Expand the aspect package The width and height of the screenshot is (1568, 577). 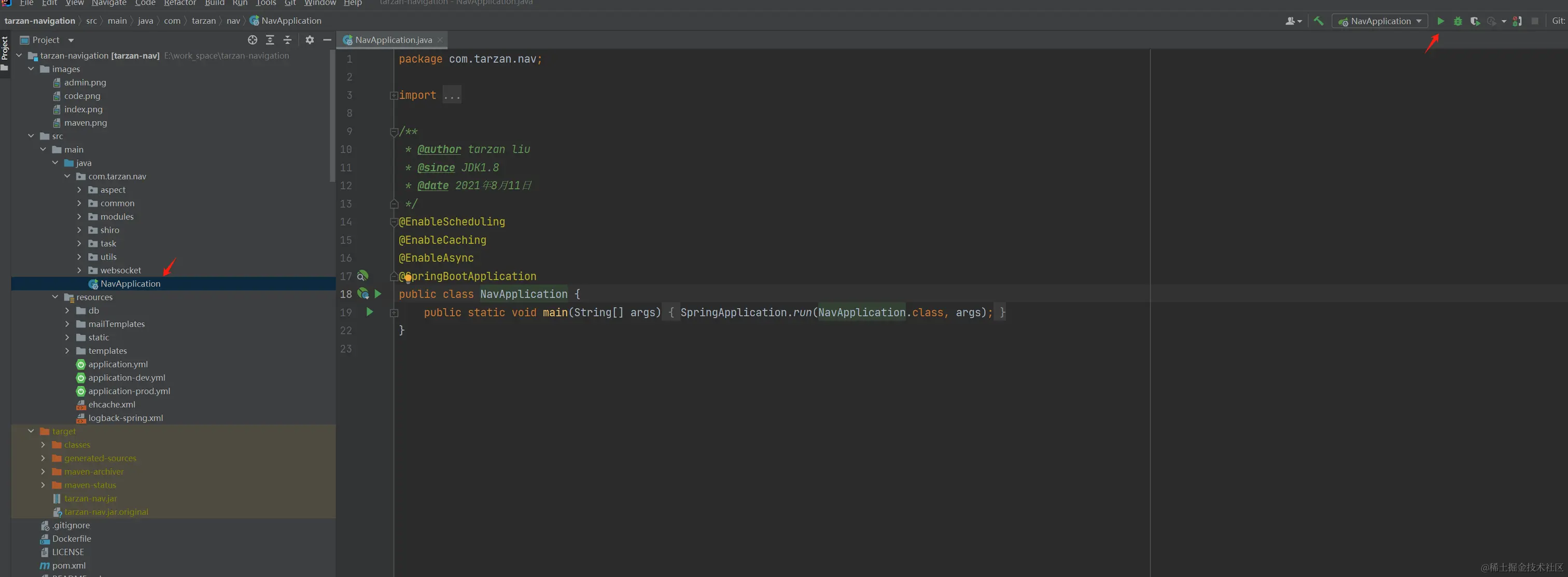[79, 189]
